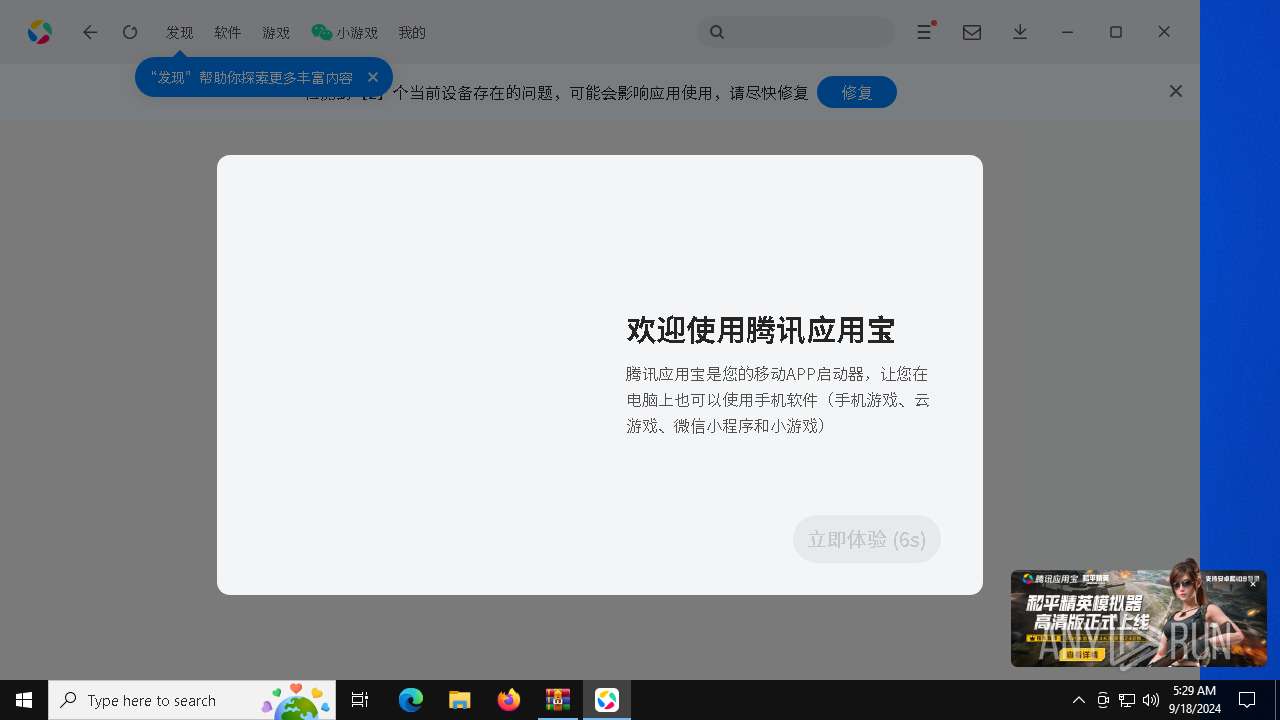The width and height of the screenshot is (1280, 720).
Task: Click the 修复 repair button
Action: pos(857,92)
